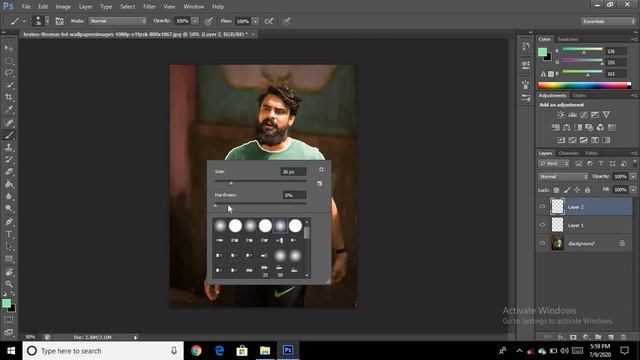Select the Pen tool
Viewport: 640px width, 360px height.
point(9,222)
